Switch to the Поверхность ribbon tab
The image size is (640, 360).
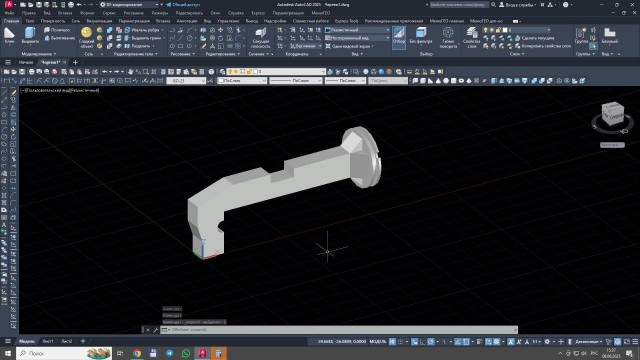tap(53, 21)
